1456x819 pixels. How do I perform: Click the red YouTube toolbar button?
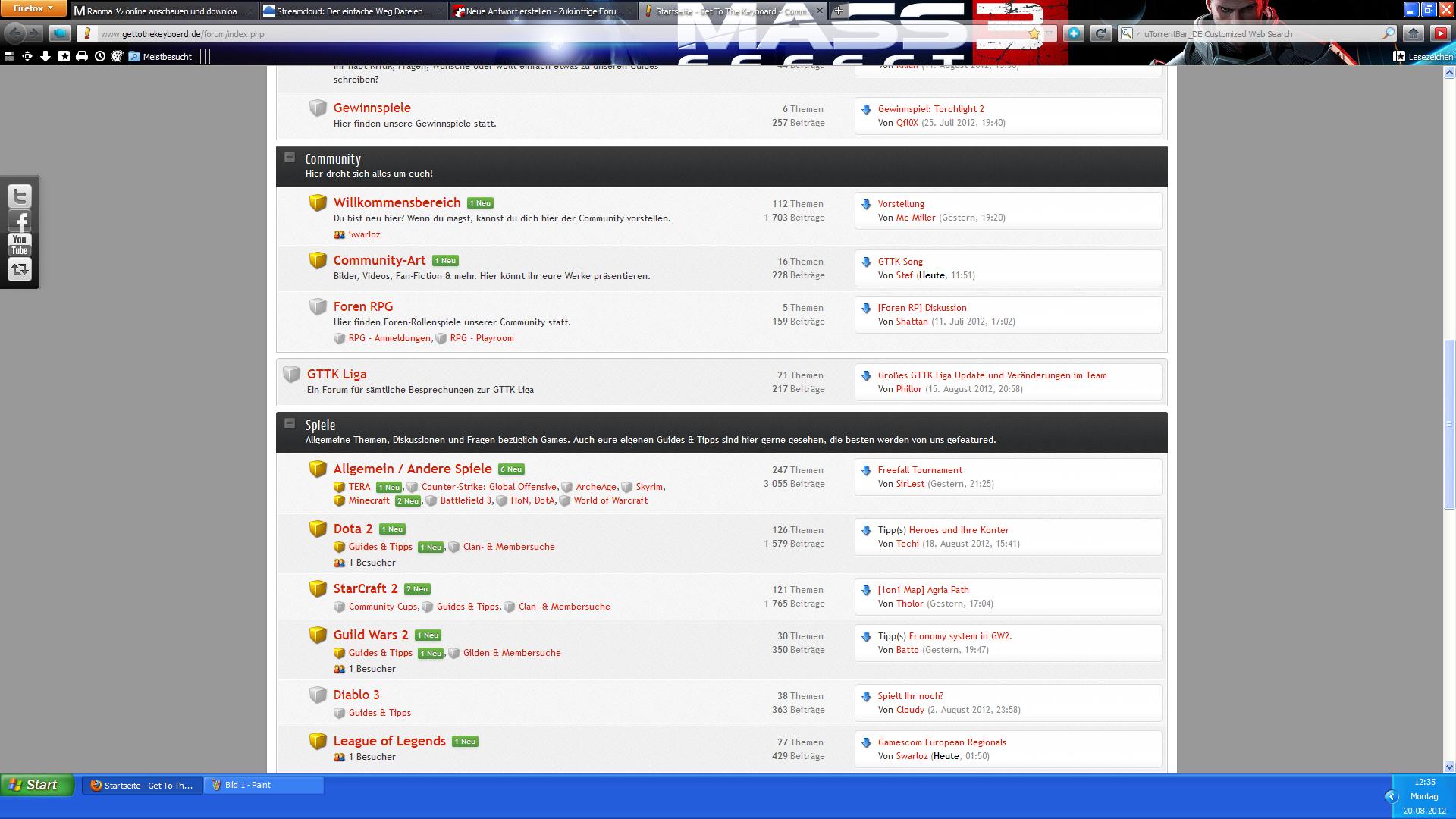(x=1440, y=33)
